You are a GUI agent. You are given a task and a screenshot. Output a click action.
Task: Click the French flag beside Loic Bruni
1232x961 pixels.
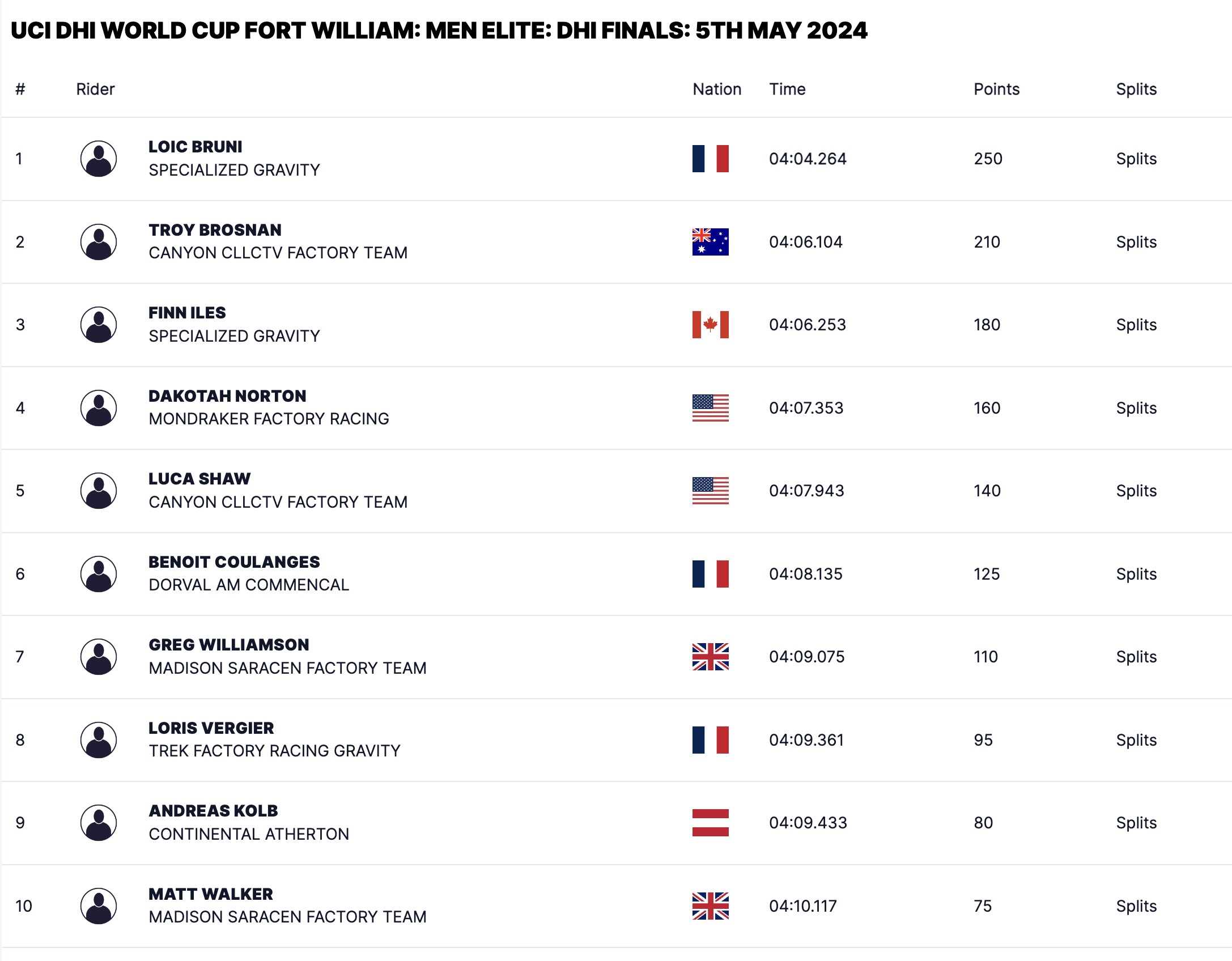[710, 159]
